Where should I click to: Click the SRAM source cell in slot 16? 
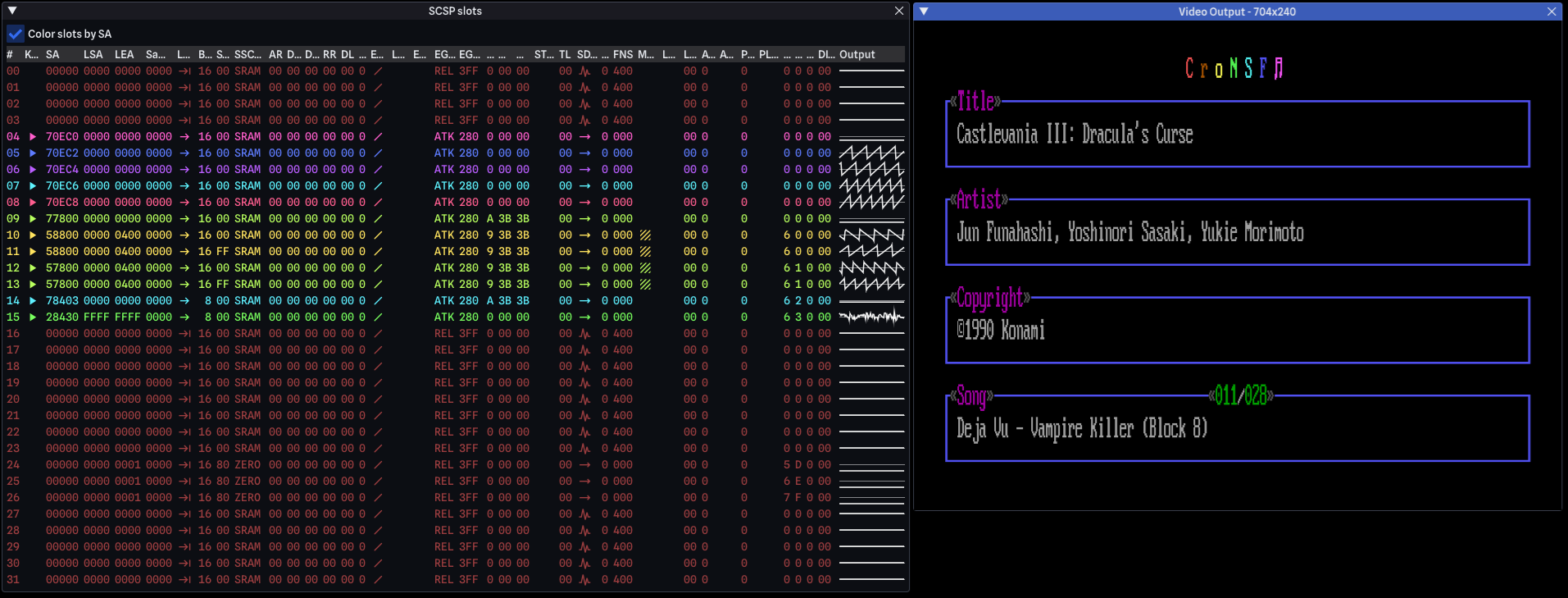pyautogui.click(x=248, y=334)
